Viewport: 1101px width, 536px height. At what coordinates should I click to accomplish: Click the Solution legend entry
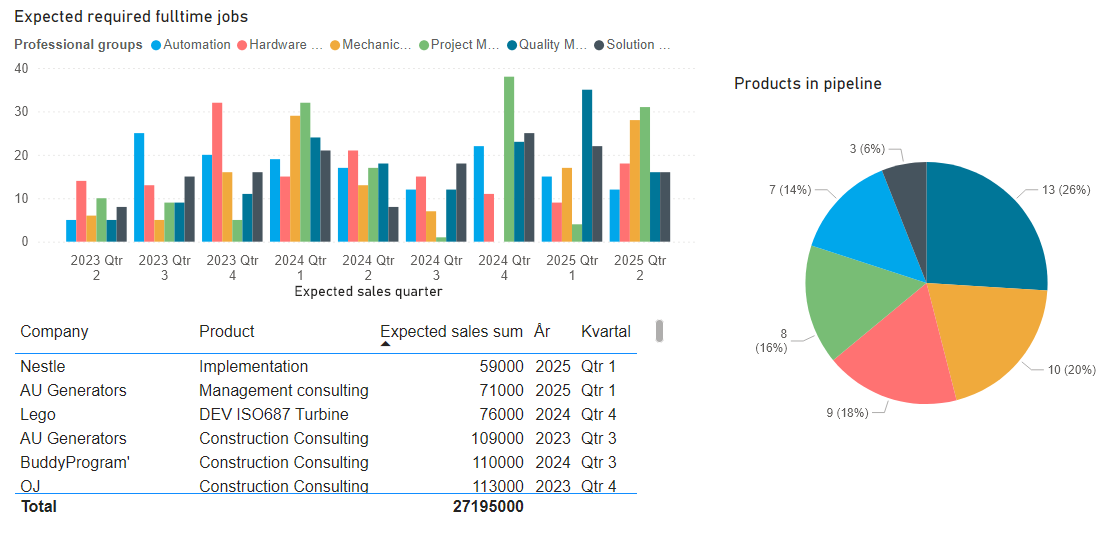(x=632, y=45)
